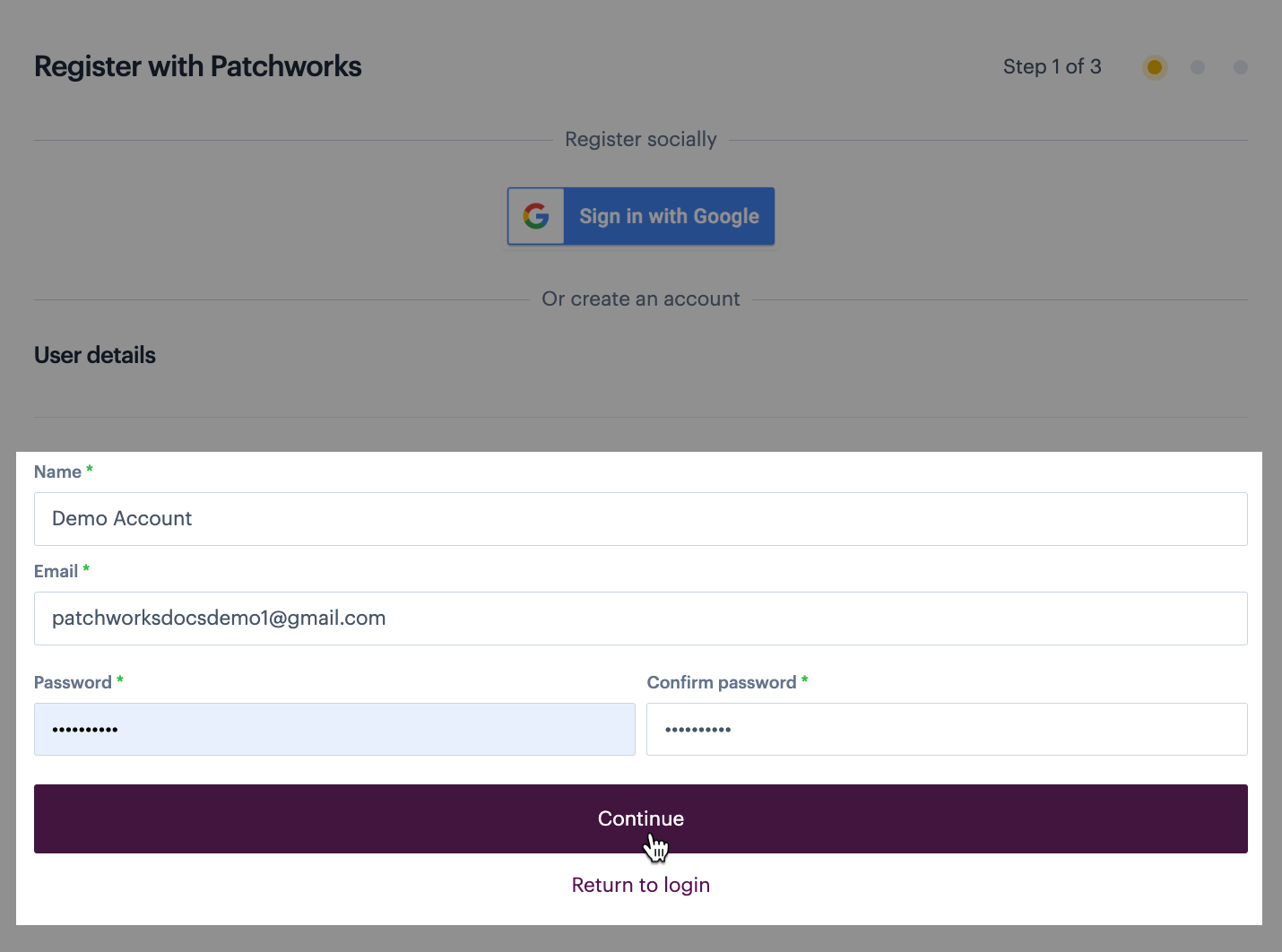Click the Register with Patchworks heading
This screenshot has width=1282, height=952.
198,66
